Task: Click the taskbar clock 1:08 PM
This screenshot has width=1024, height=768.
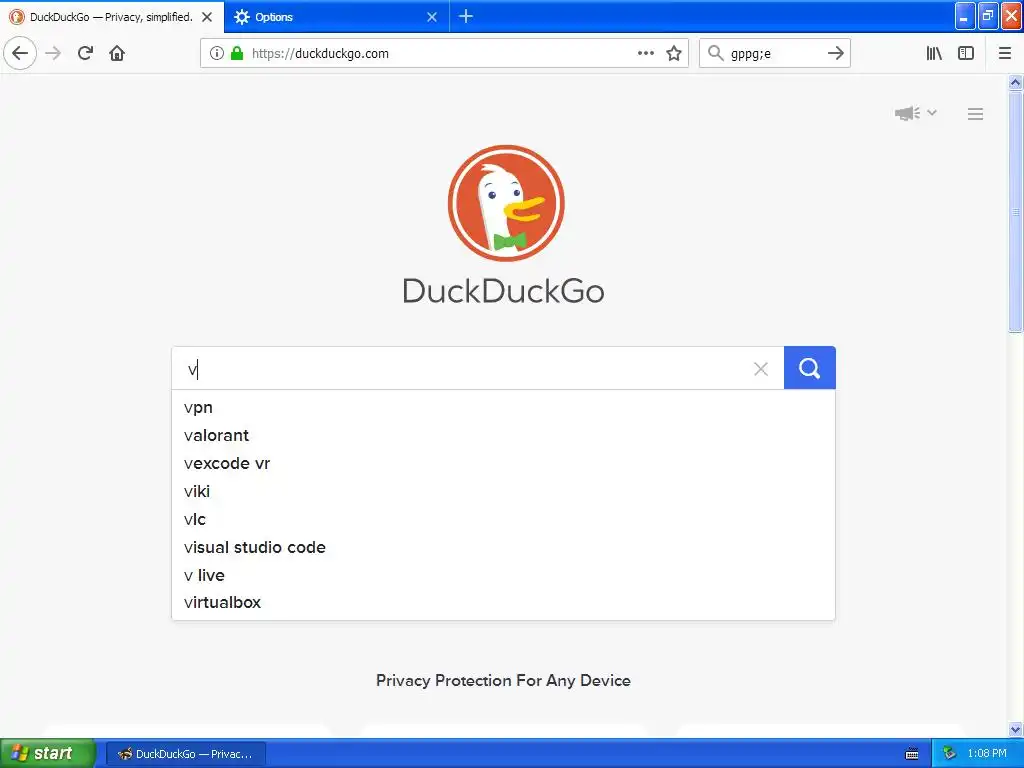Action: (987, 754)
